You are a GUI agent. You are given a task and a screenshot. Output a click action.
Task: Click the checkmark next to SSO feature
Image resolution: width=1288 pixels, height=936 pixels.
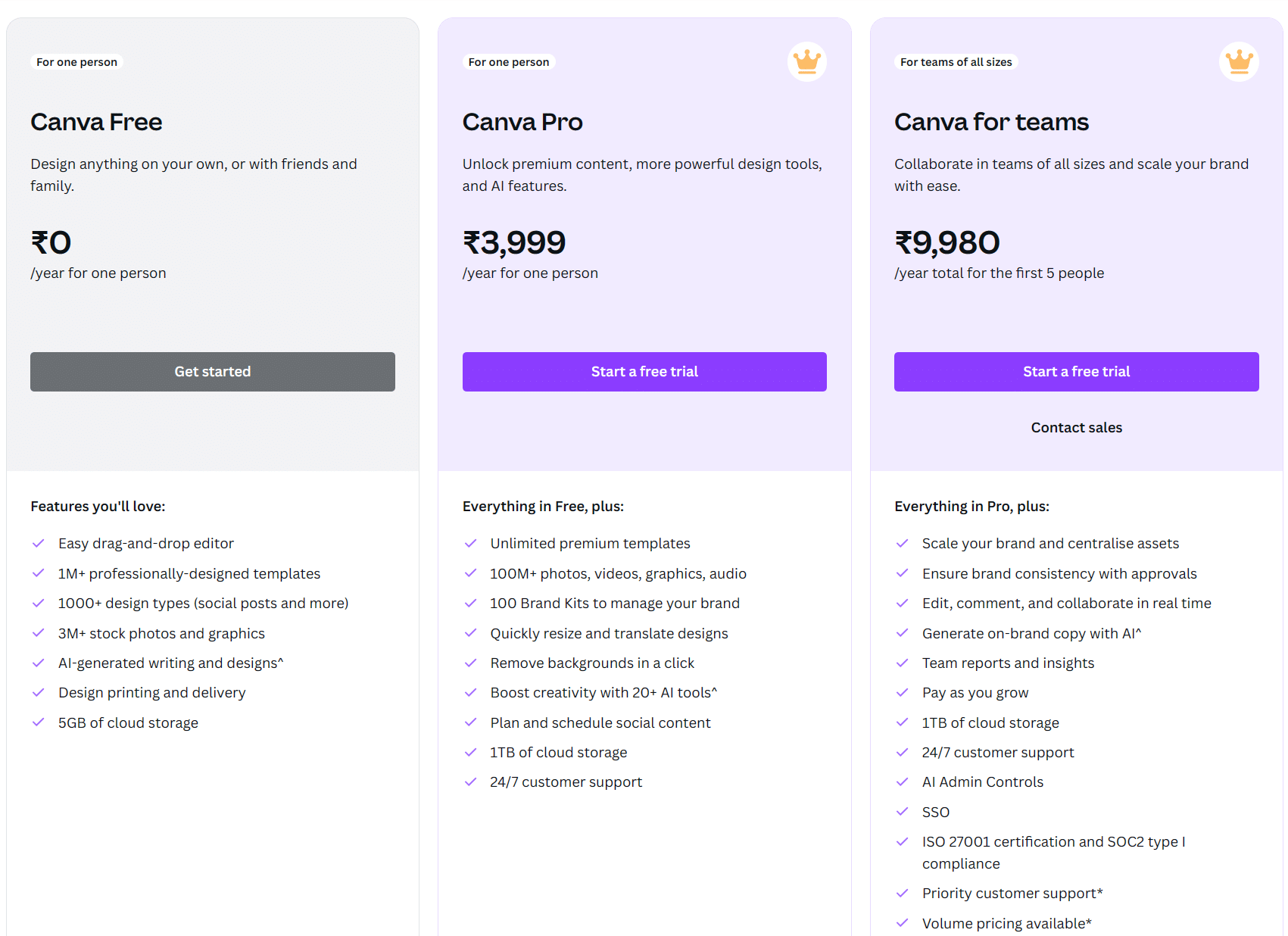[x=903, y=812]
